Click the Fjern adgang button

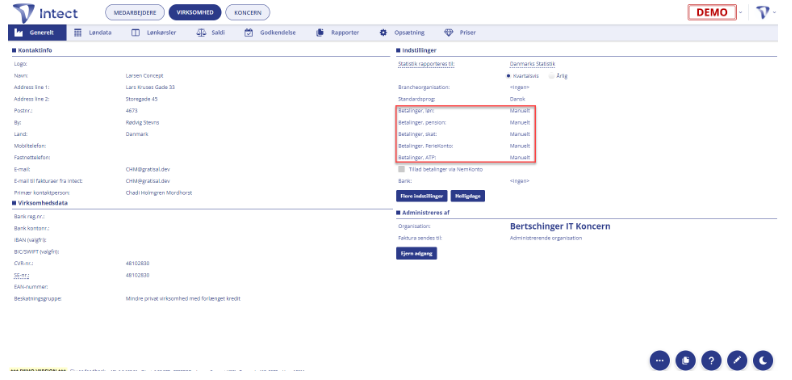(x=416, y=253)
